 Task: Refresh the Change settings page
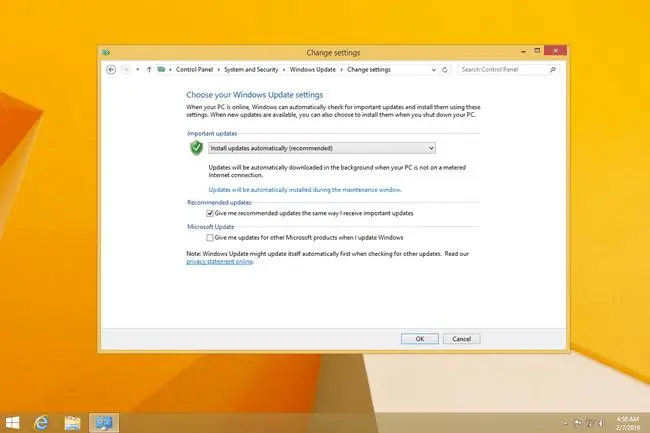coord(445,70)
